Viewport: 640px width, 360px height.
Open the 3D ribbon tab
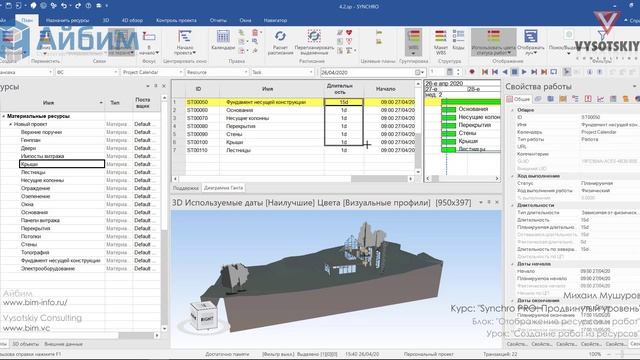(x=106, y=20)
